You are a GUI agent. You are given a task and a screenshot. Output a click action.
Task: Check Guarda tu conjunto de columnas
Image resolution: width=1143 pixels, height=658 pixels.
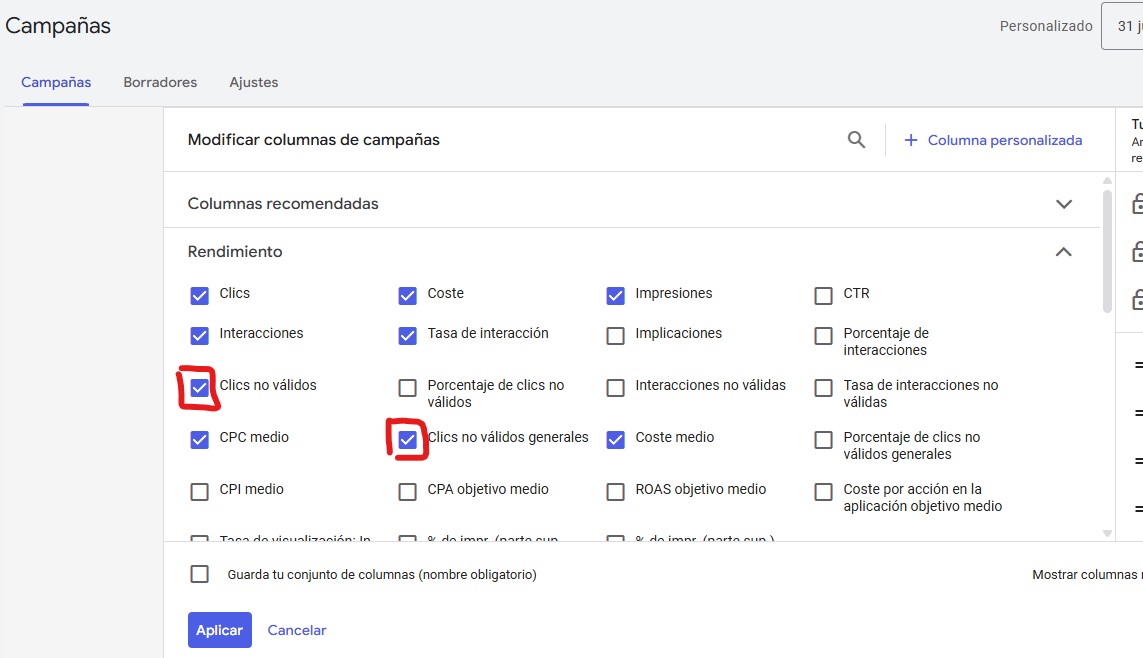tap(199, 573)
